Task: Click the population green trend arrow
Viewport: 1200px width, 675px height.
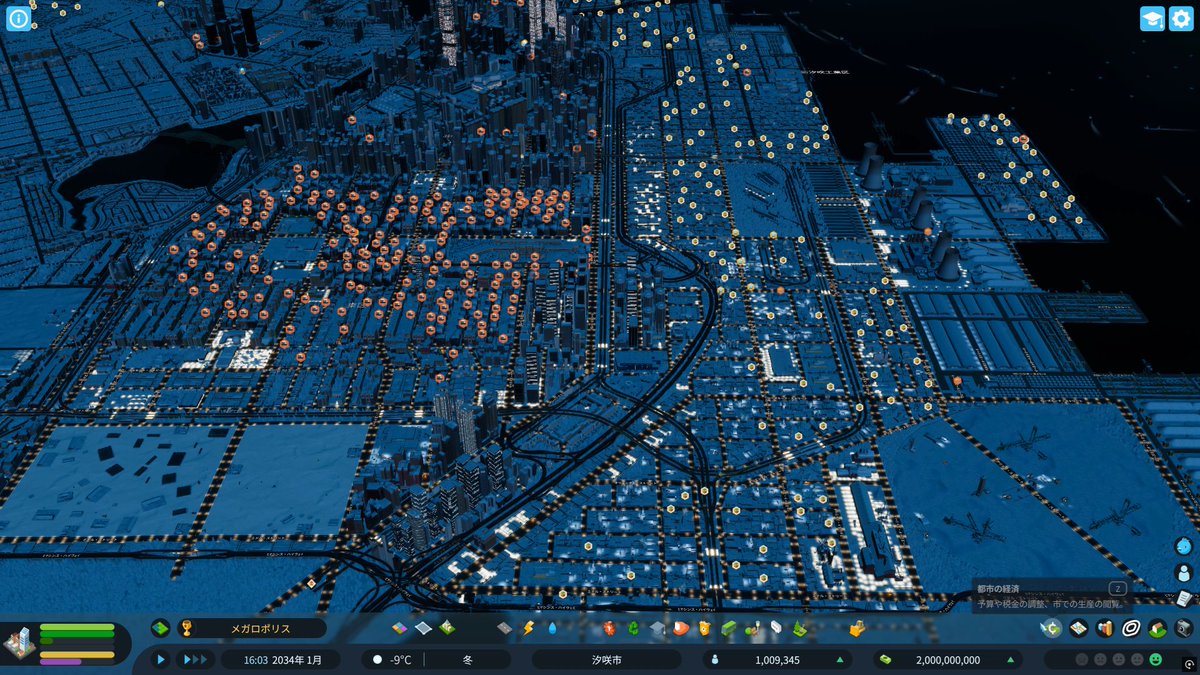Action: tap(838, 660)
